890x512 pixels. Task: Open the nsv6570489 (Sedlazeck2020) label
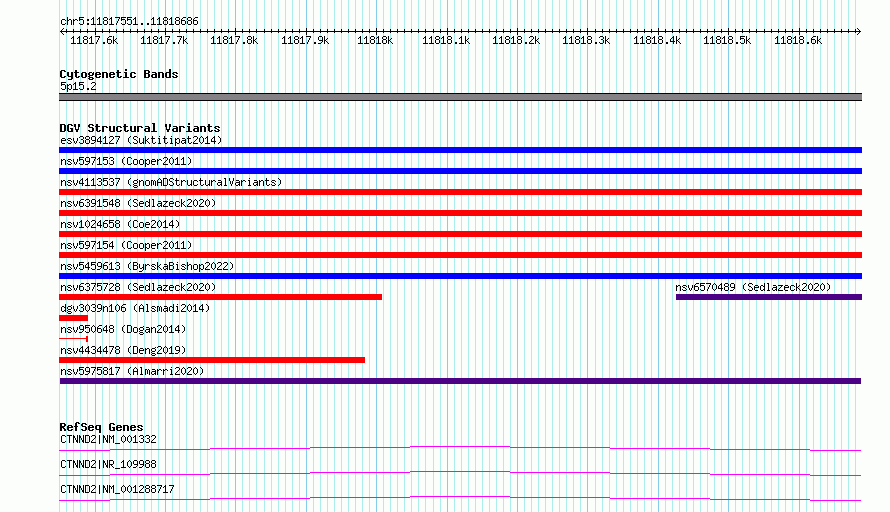tap(753, 287)
